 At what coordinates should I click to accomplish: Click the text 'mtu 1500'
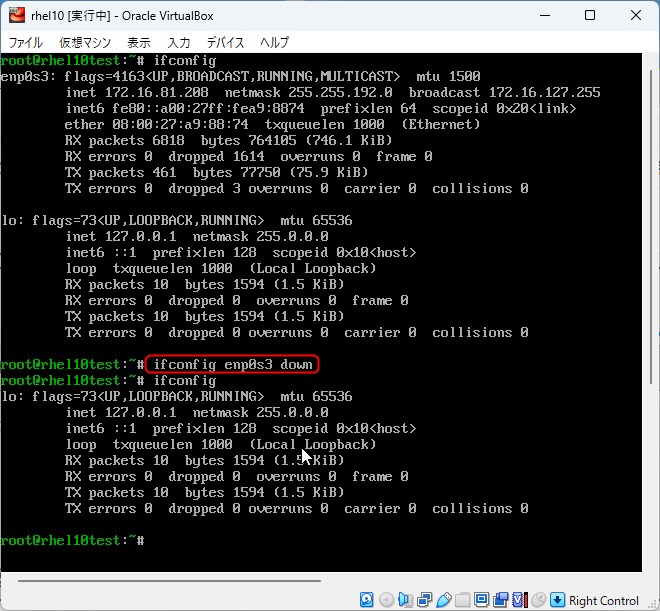pyautogui.click(x=448, y=77)
